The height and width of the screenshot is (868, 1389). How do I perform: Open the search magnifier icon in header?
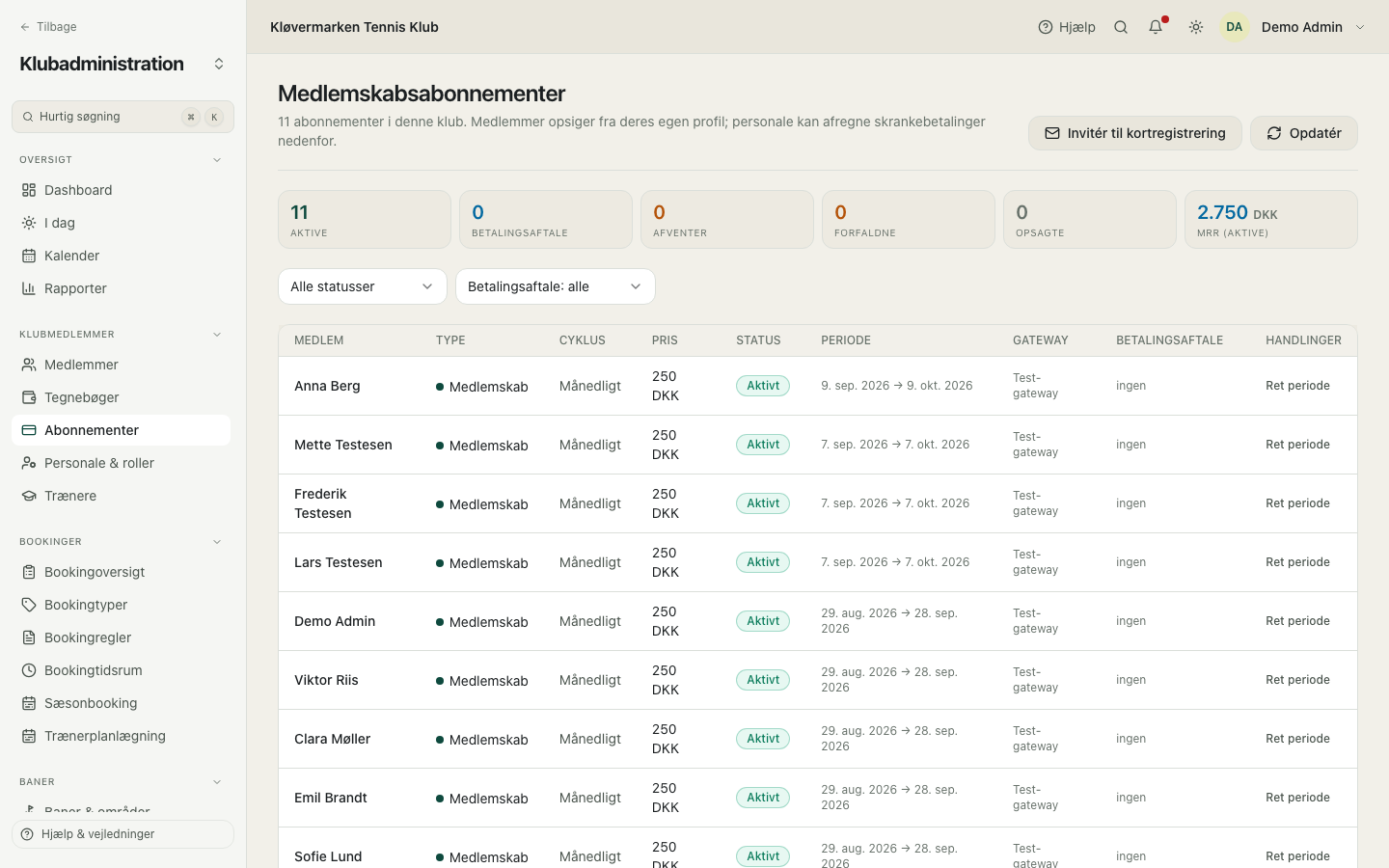(1121, 27)
